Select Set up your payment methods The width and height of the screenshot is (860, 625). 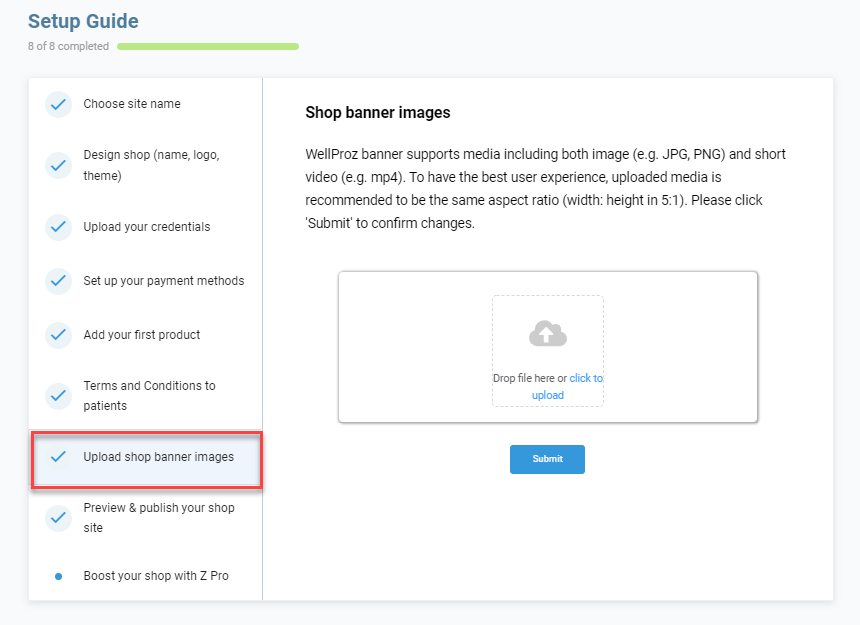tap(164, 281)
